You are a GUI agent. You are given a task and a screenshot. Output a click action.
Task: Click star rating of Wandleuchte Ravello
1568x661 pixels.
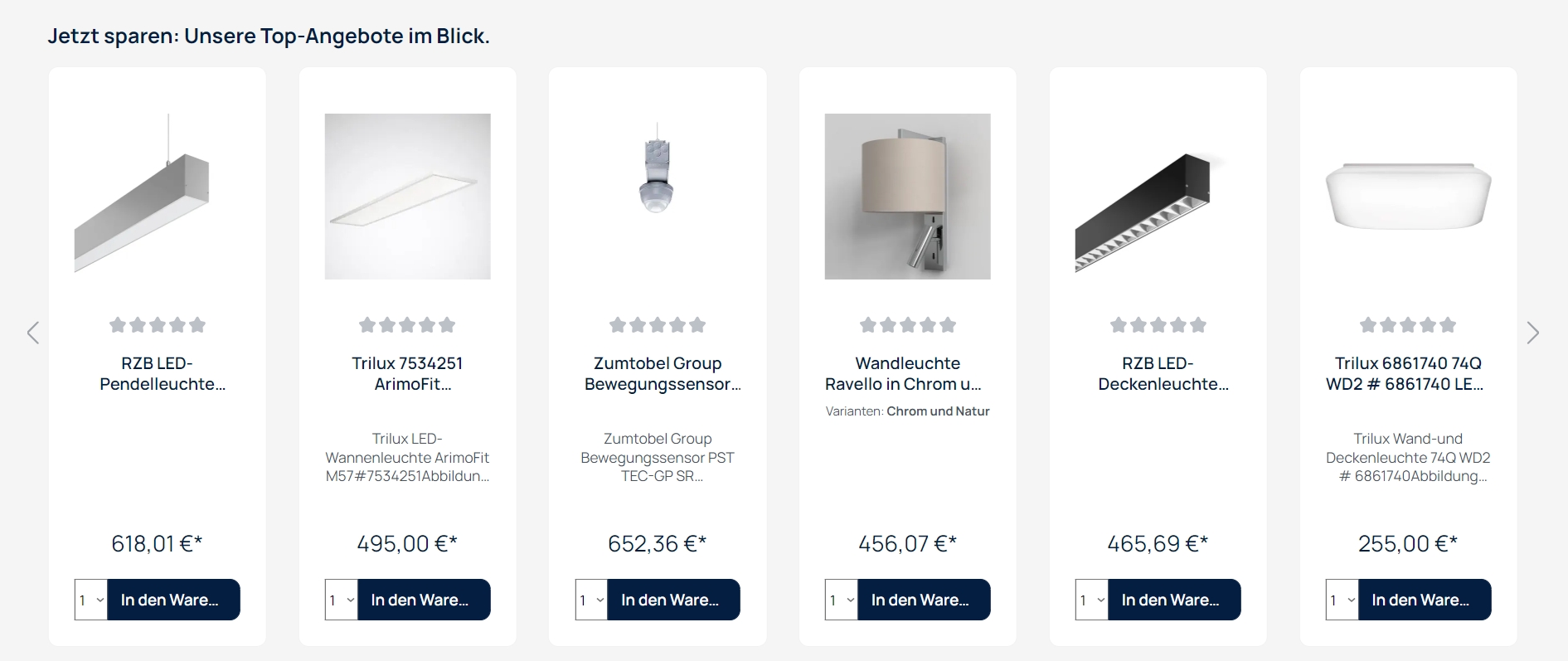[x=908, y=325]
